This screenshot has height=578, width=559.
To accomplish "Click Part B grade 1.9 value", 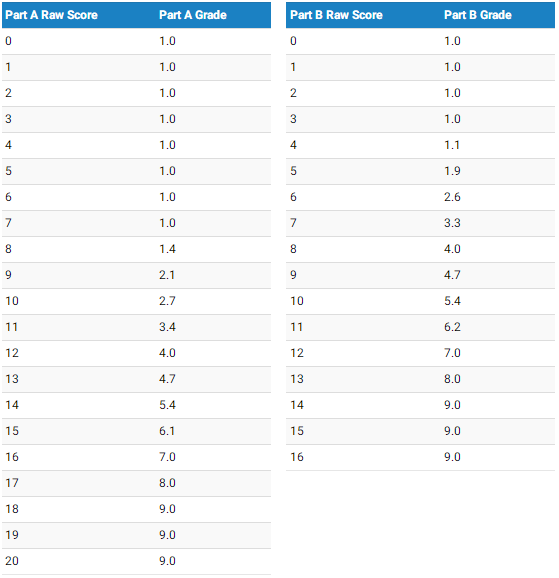I will [x=452, y=171].
